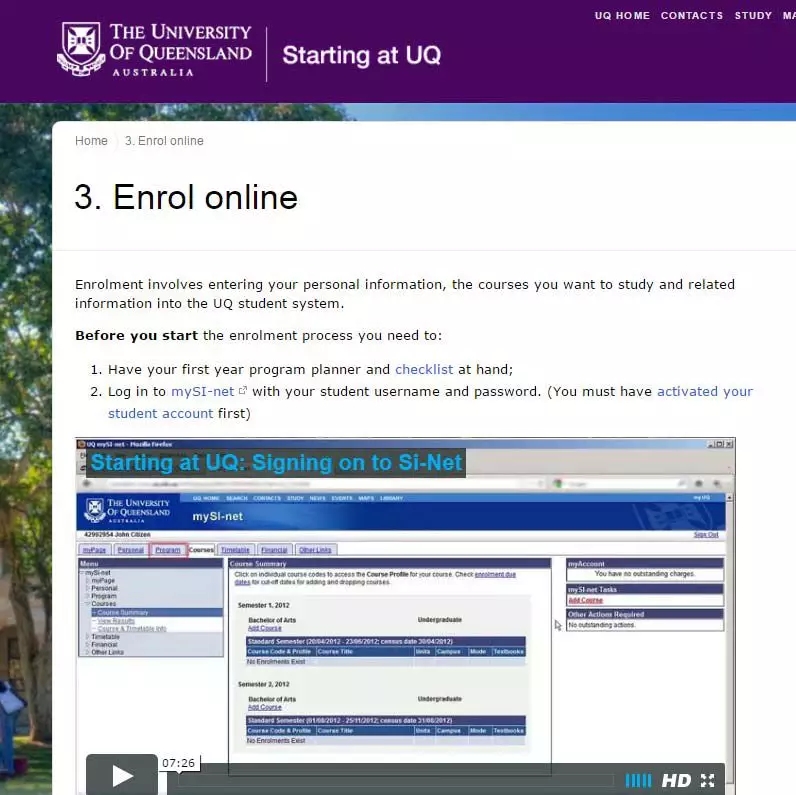
Task: Open the mySI-net login link
Action: pyautogui.click(x=203, y=391)
